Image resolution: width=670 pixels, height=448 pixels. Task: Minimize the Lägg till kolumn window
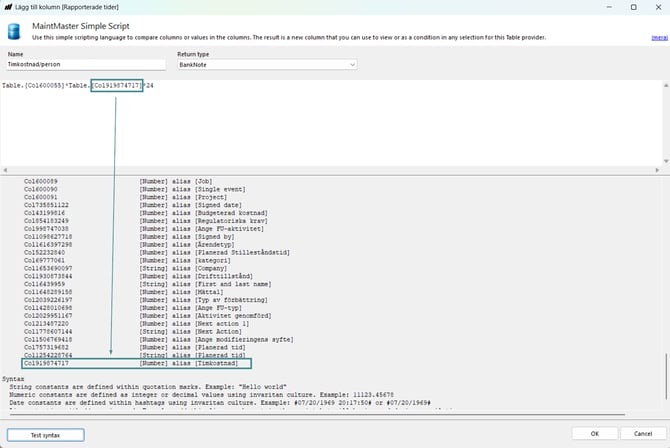605,6
